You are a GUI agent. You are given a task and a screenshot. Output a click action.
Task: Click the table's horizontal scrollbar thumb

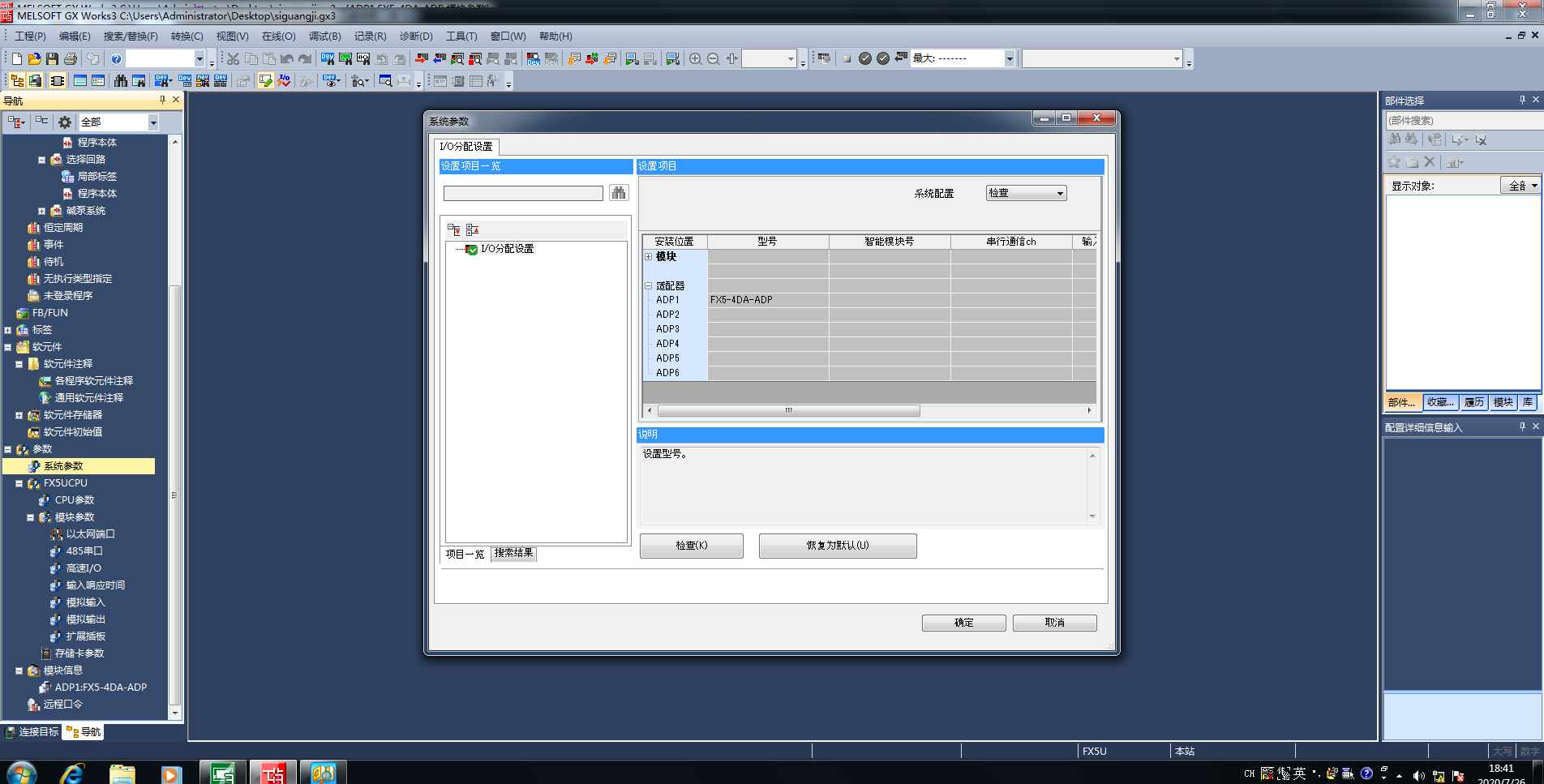[788, 410]
